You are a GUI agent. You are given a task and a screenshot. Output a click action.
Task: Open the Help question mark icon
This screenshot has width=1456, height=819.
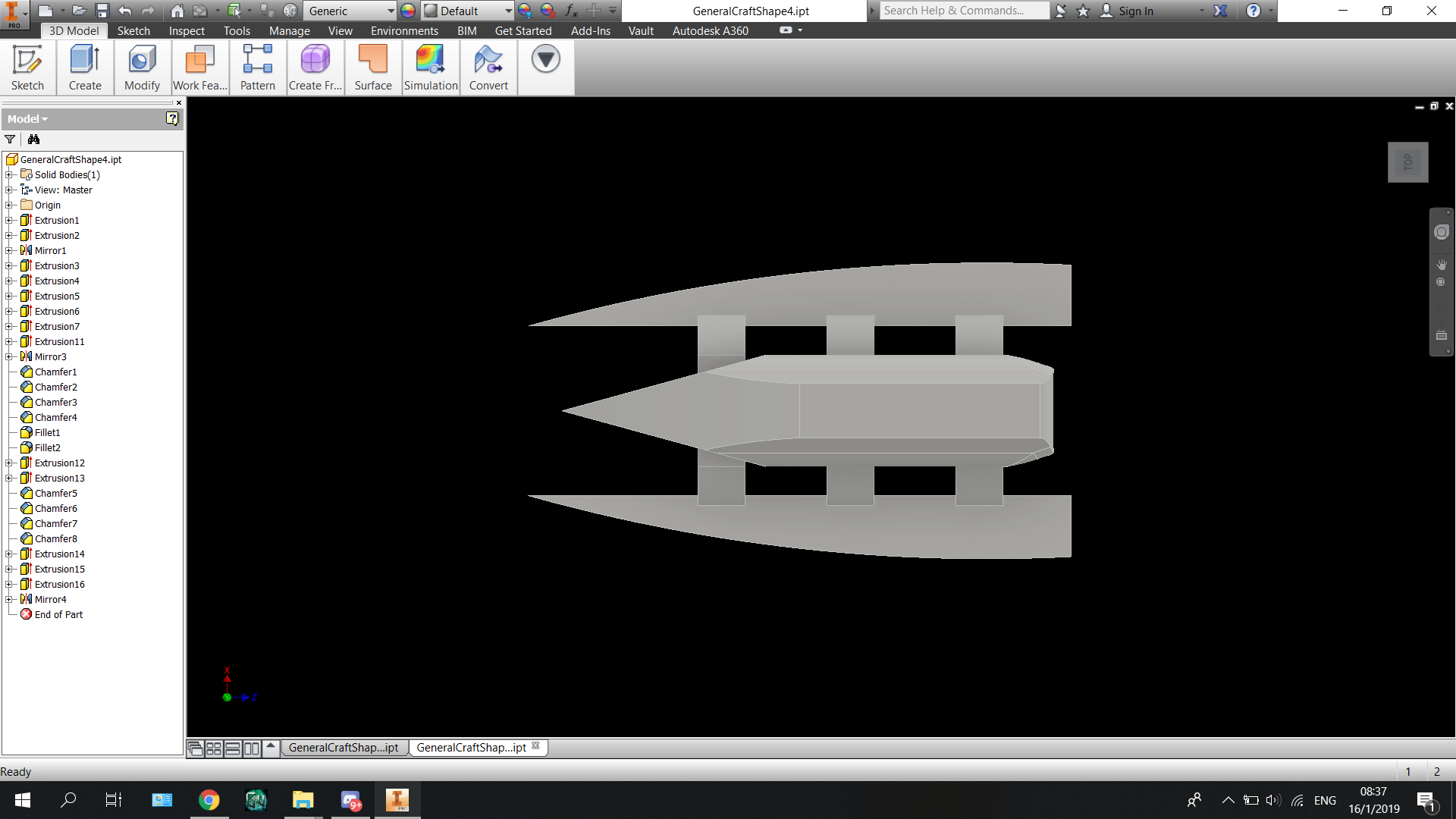1254,11
